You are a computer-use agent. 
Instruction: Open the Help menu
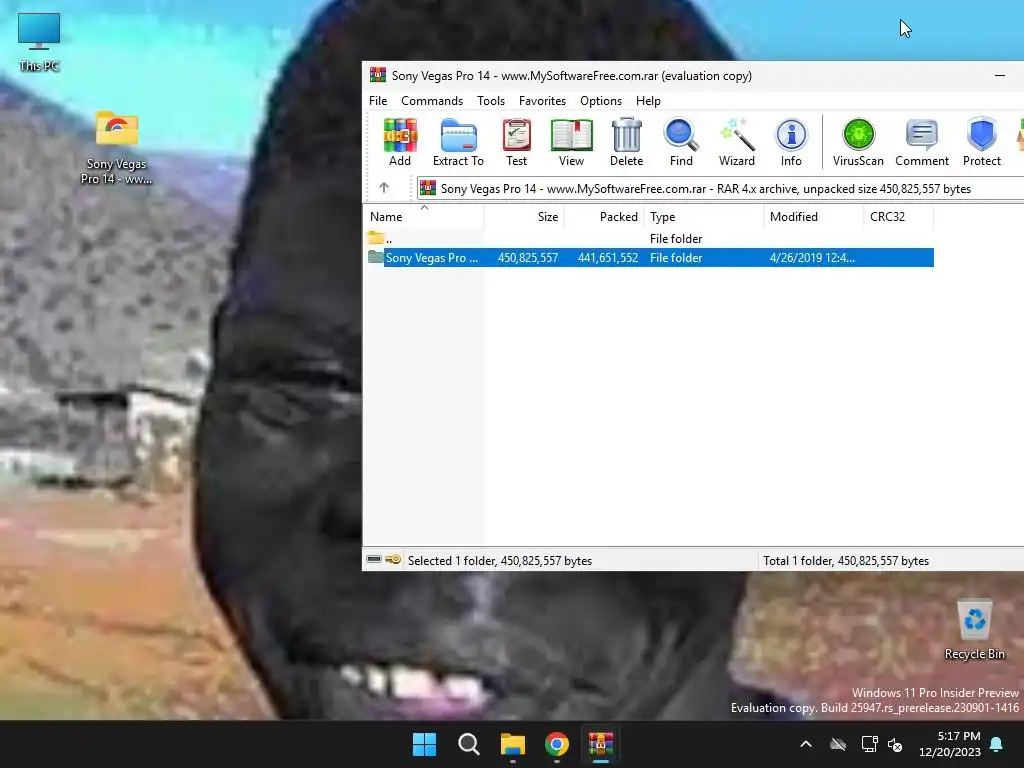(x=648, y=101)
